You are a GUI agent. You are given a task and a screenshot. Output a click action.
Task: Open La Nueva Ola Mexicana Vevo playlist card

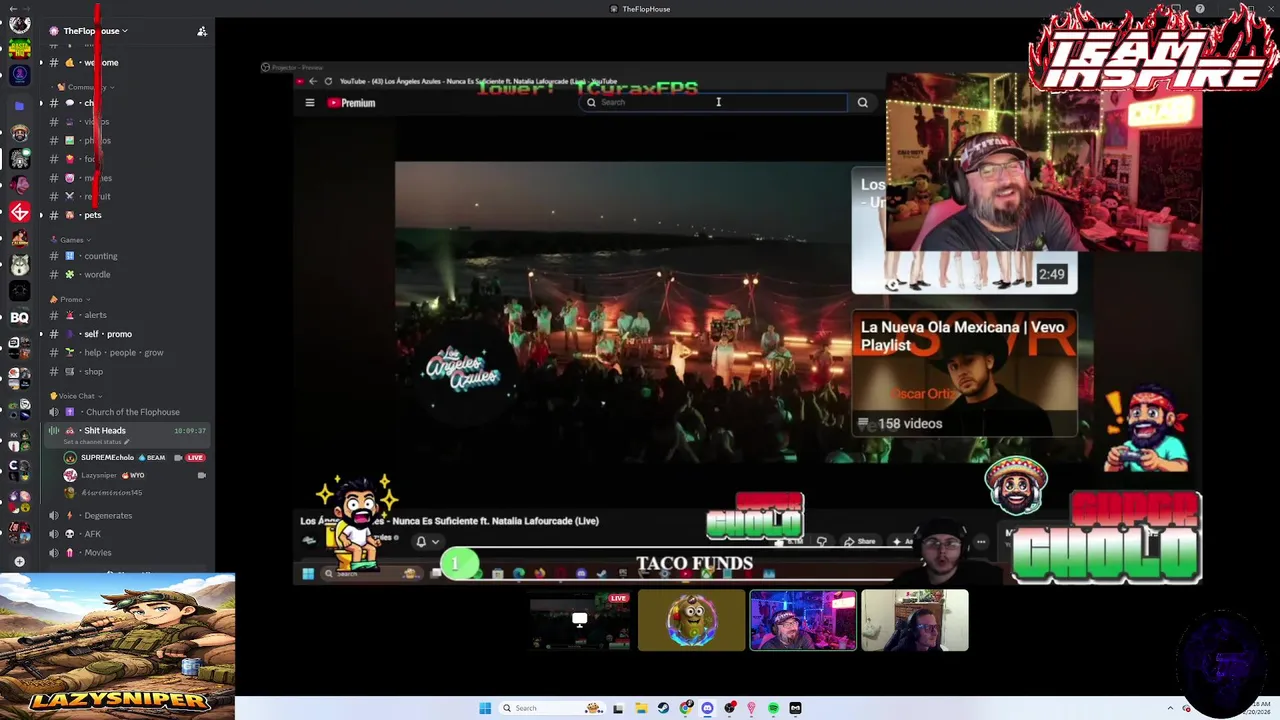[964, 373]
